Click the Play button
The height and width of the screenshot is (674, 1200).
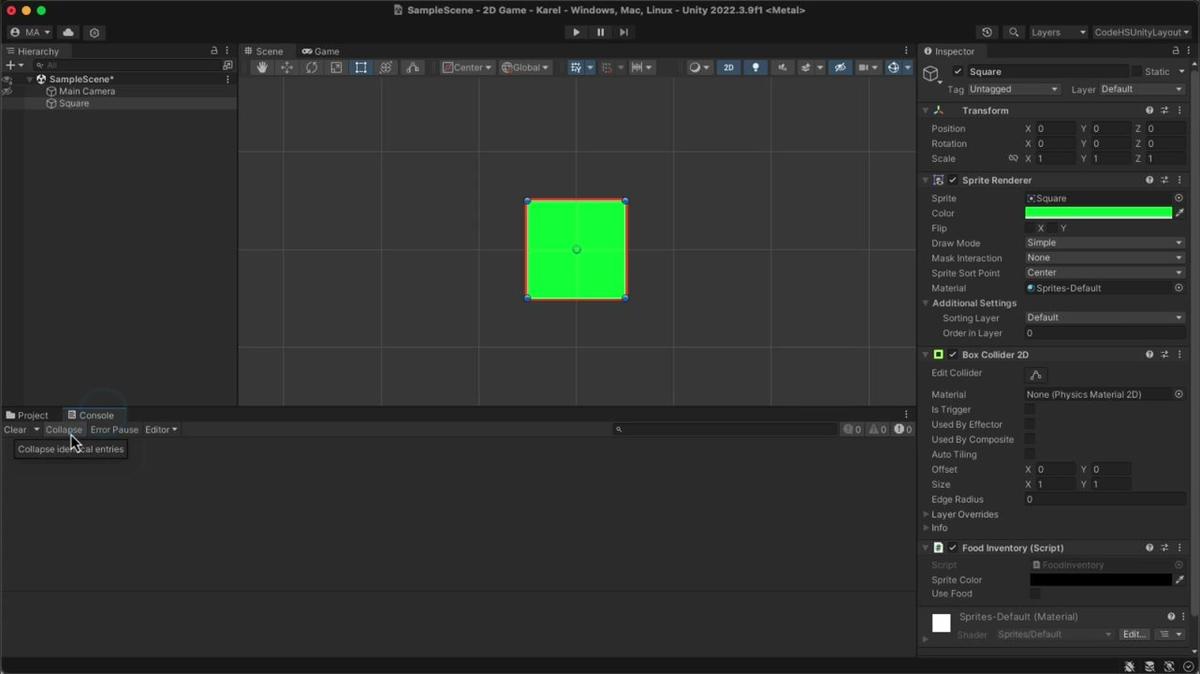[x=576, y=32]
